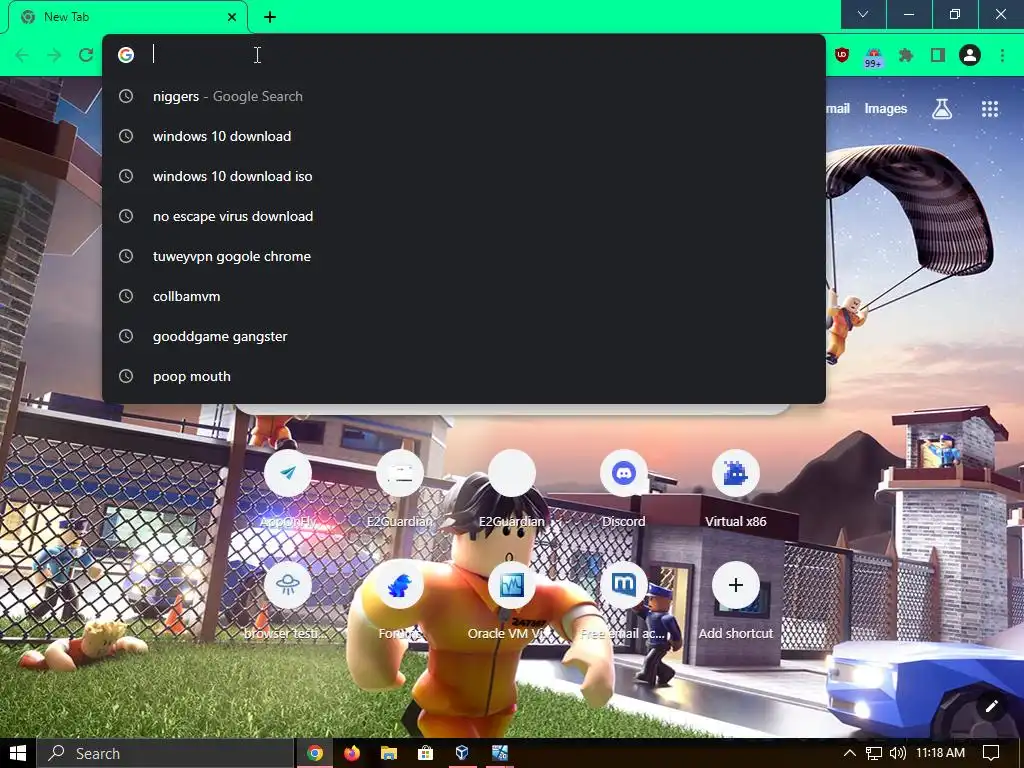Toggle the Chrome side panel icon

pos(938,55)
